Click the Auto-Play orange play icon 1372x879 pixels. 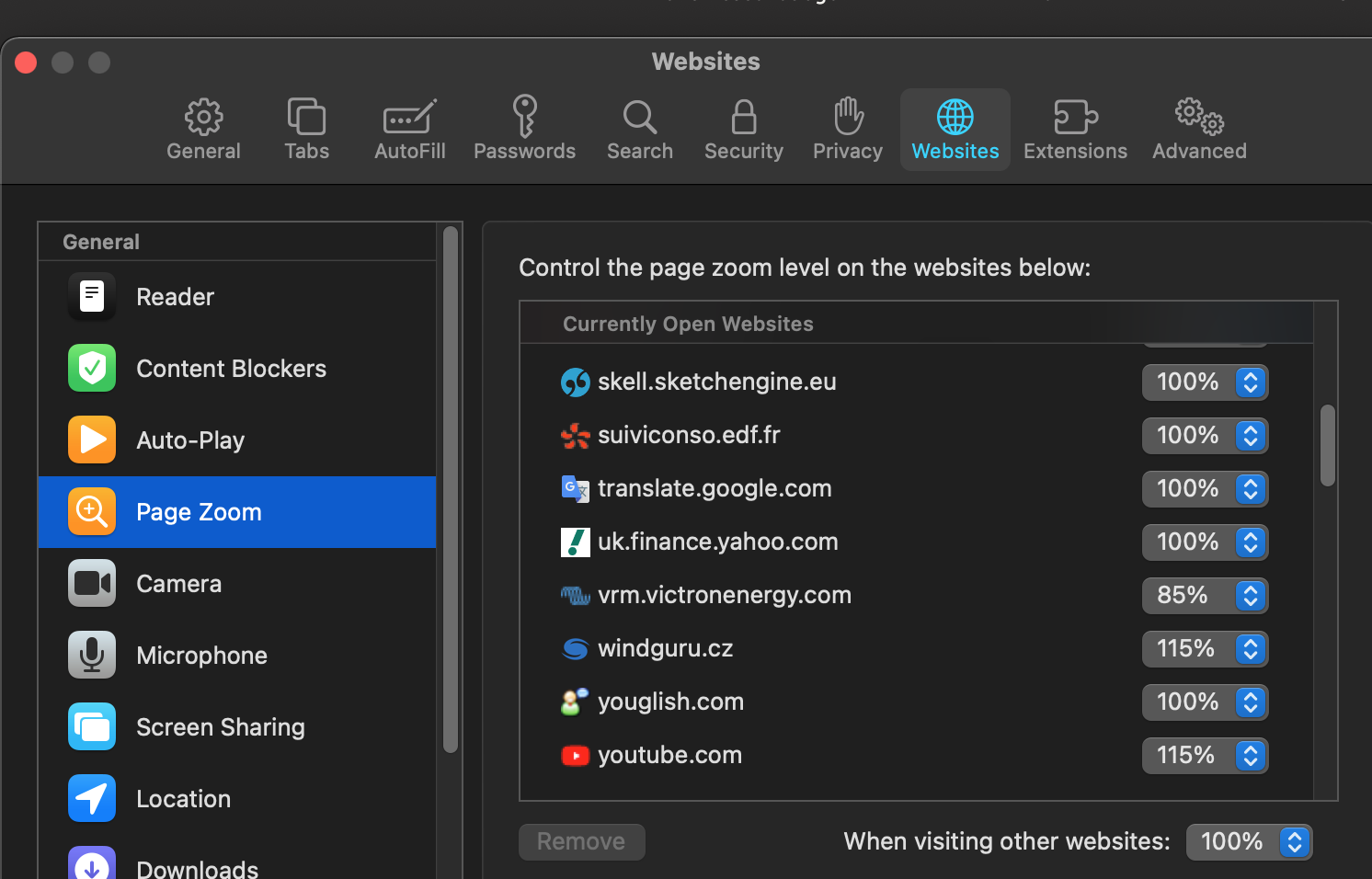92,439
